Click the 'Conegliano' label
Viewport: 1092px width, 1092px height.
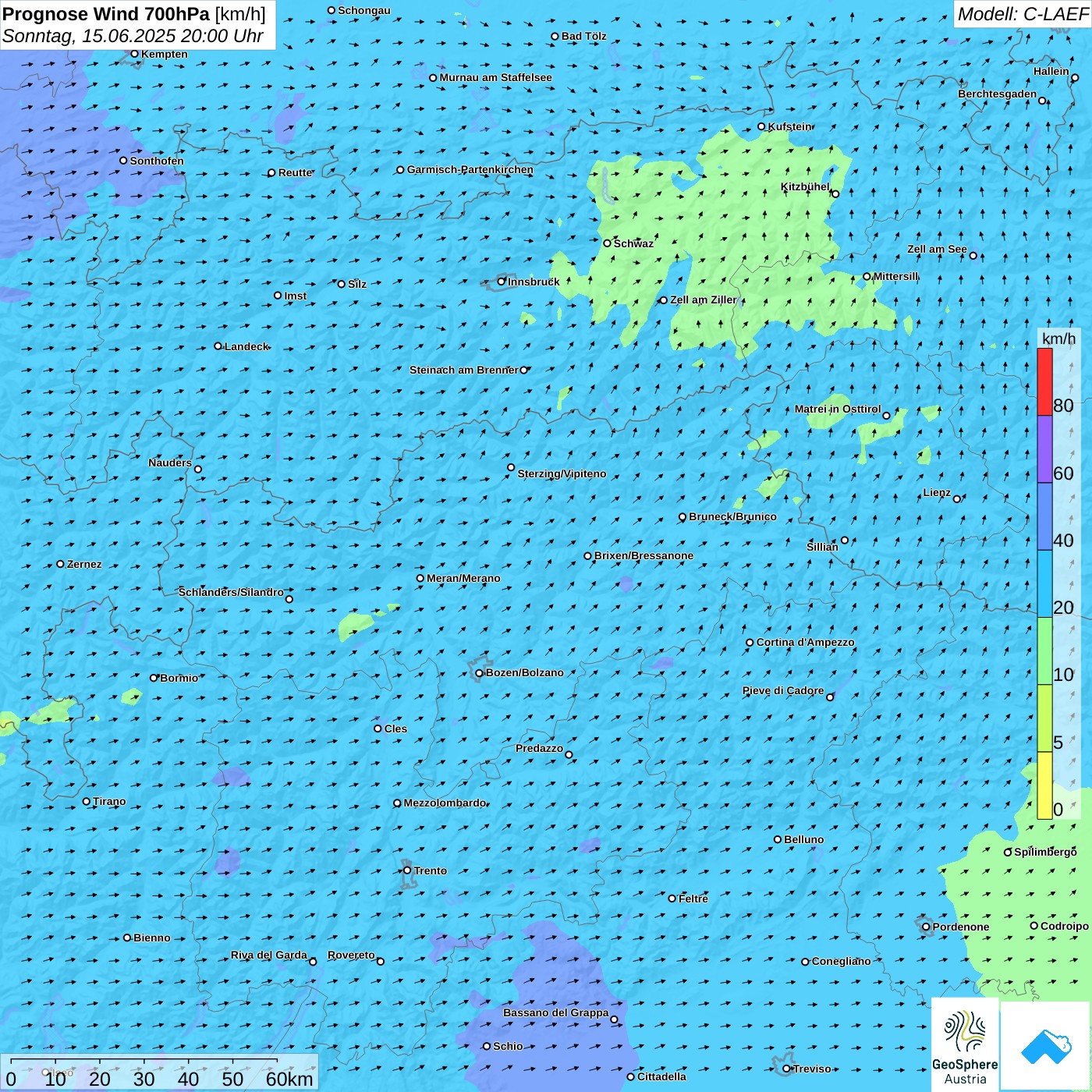point(841,961)
